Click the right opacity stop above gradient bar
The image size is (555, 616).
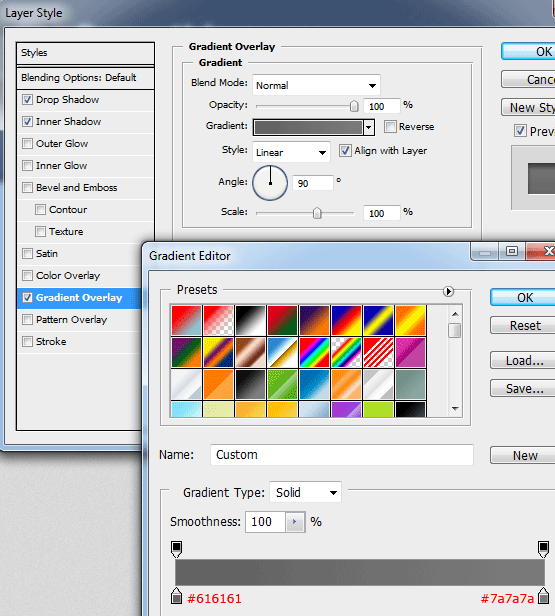click(x=544, y=549)
